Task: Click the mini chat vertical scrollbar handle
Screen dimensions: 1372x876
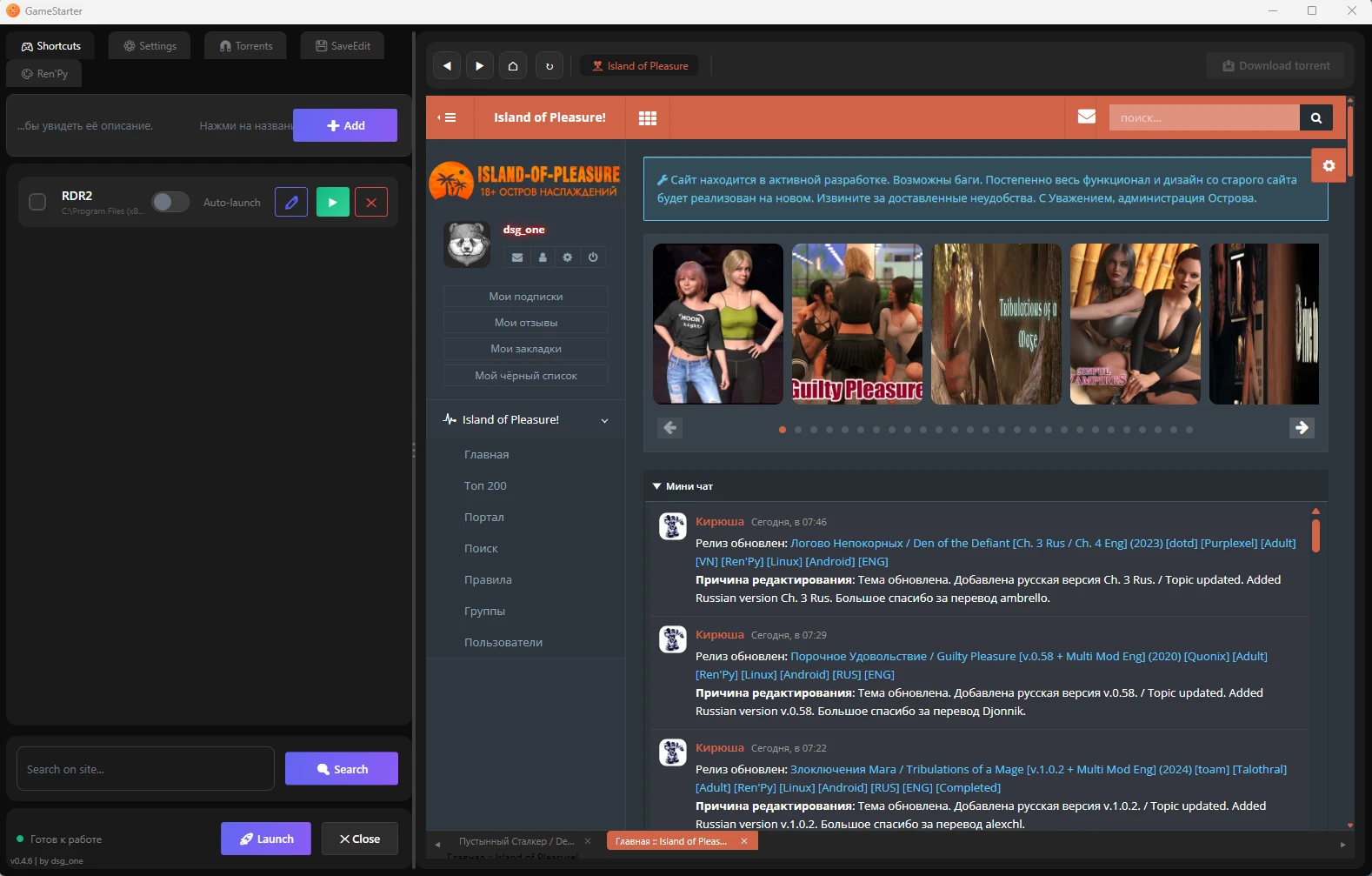Action: 1315,535
